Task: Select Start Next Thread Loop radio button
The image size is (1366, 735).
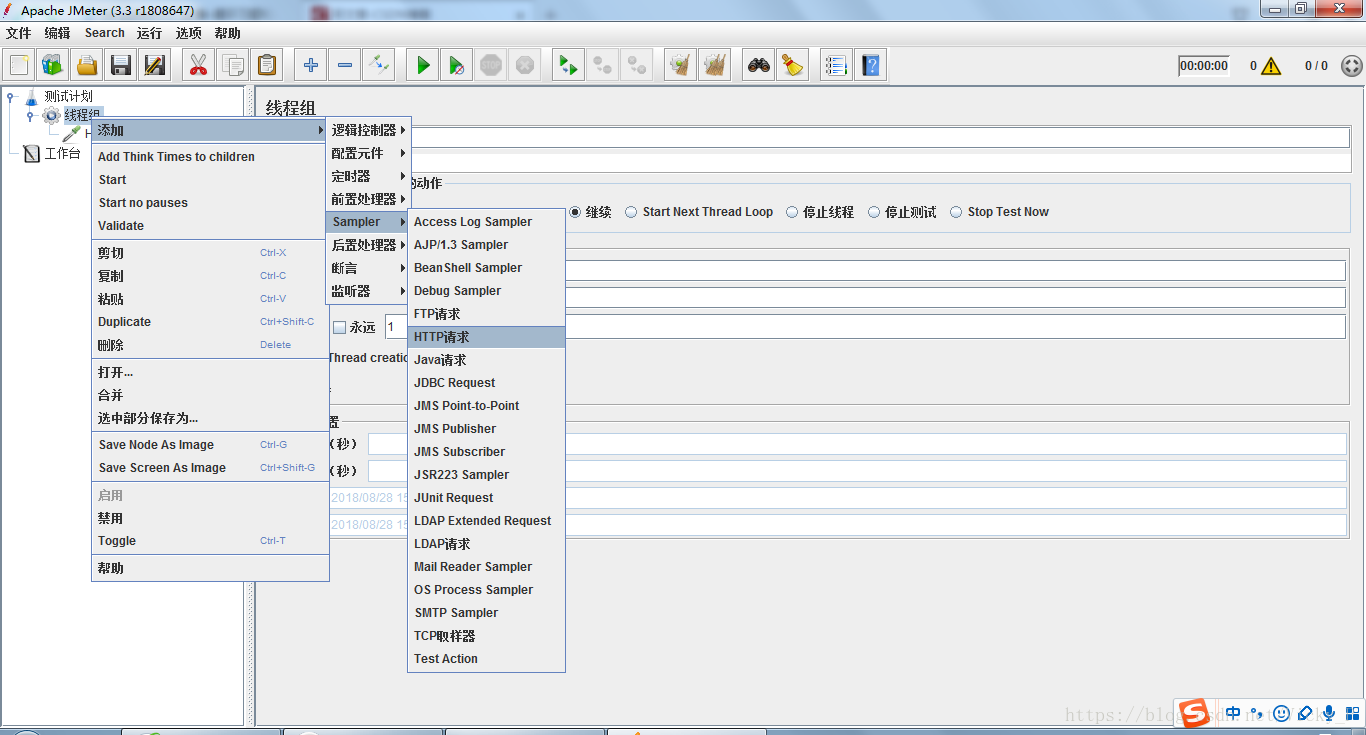Action: point(631,212)
